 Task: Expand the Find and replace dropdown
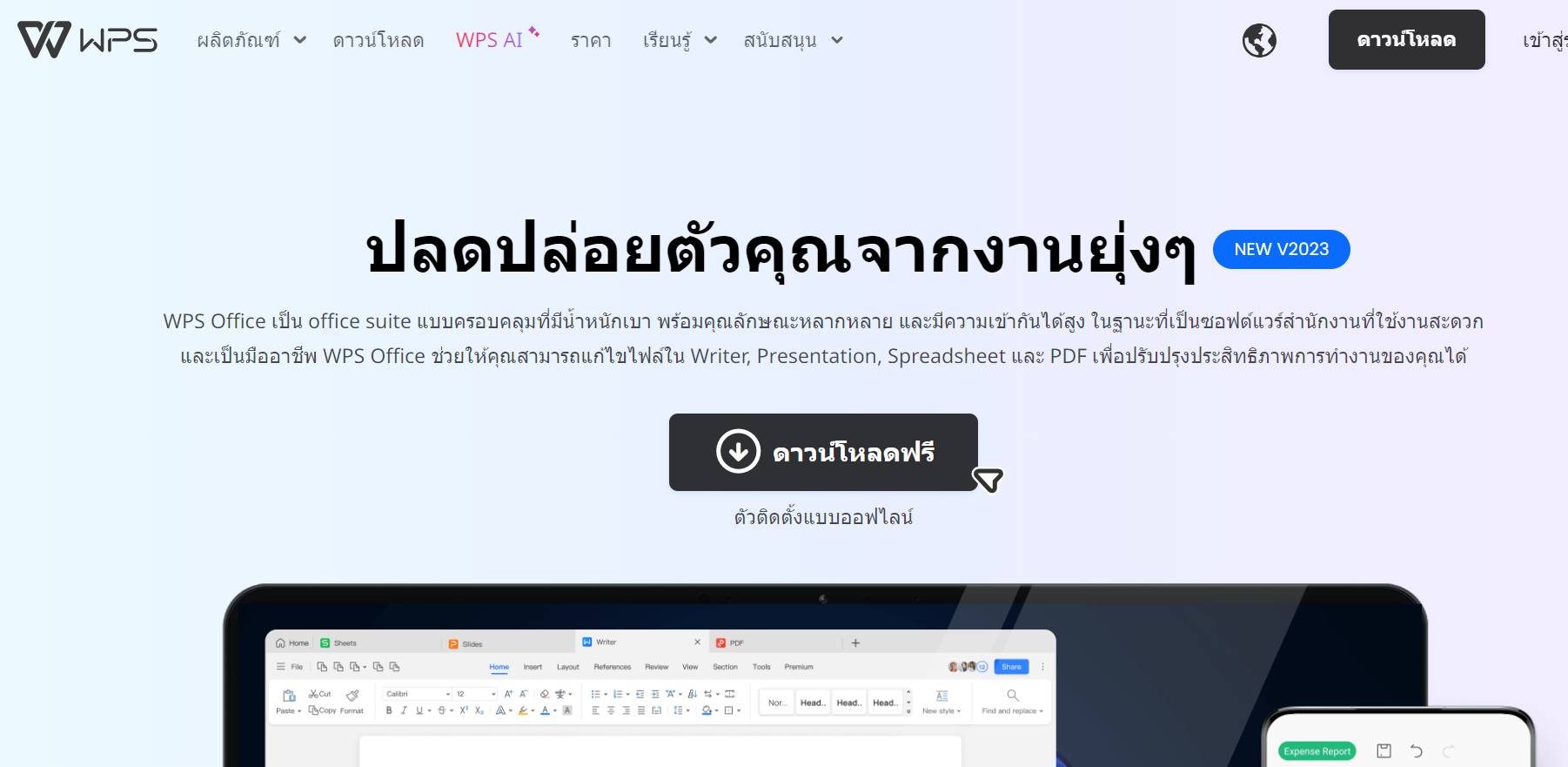(1041, 711)
